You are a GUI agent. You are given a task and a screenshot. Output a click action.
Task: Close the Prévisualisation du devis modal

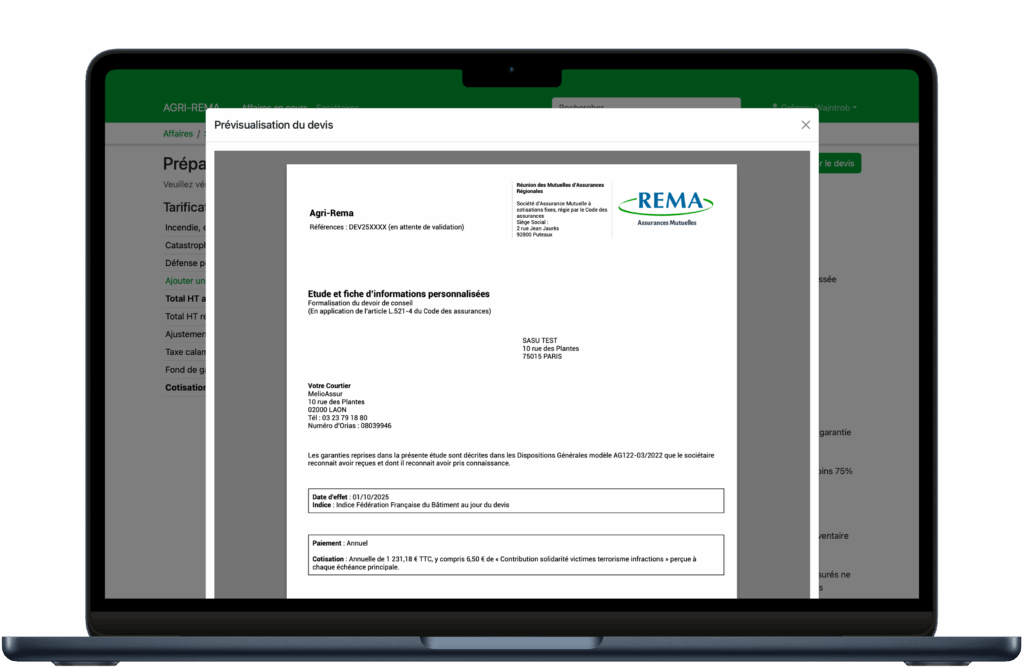[x=805, y=125]
